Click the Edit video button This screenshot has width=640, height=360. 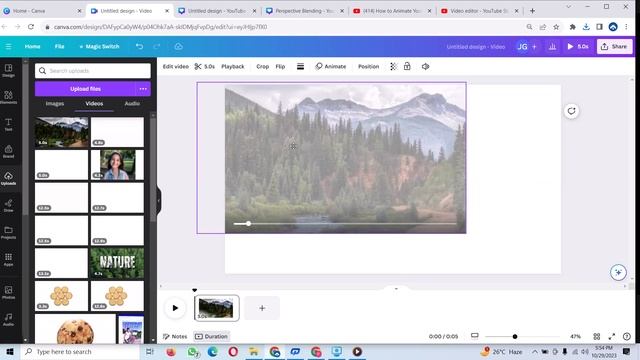coord(176,67)
